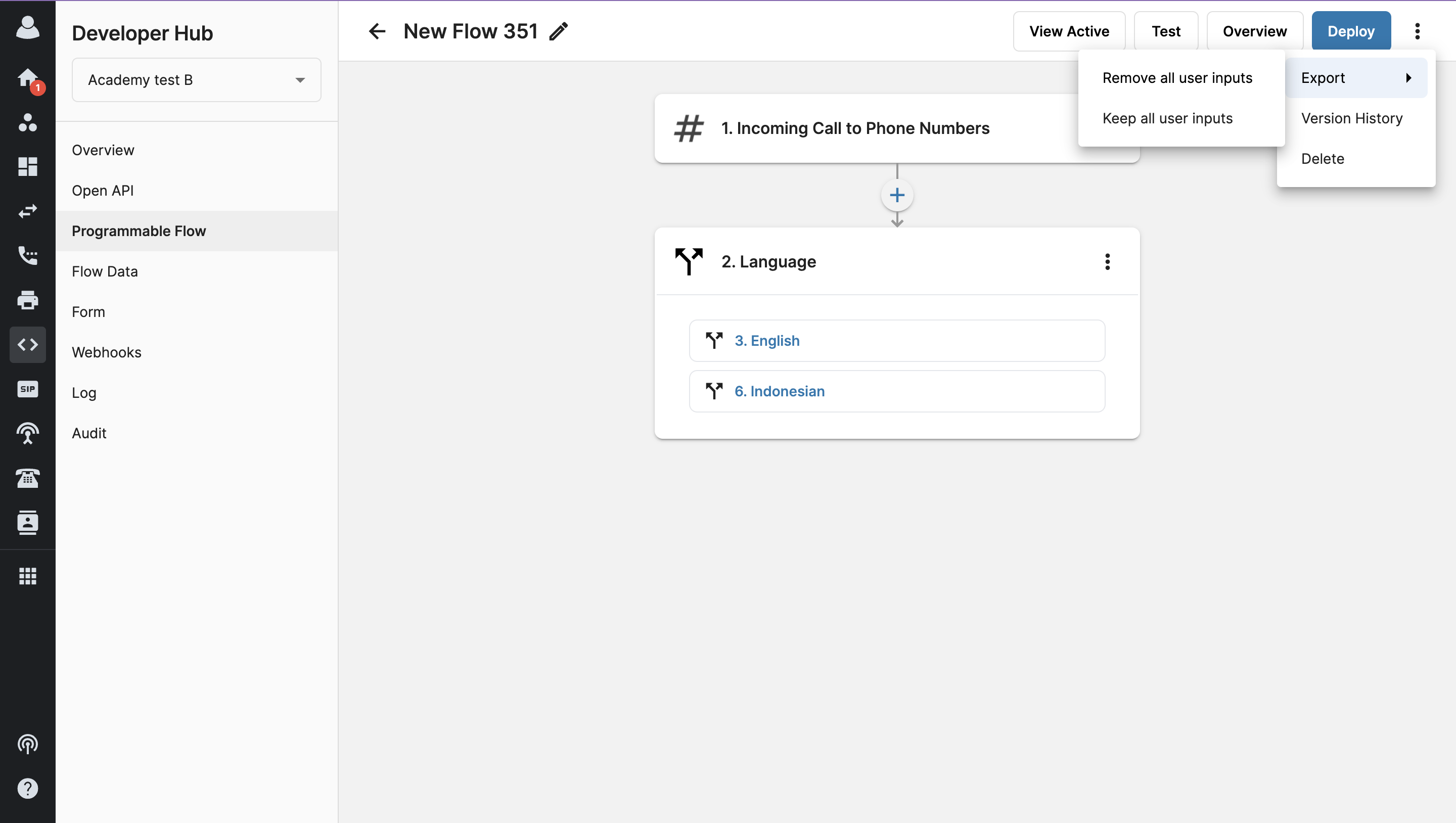Open the contacts book icon in sidebar
Screen dimensions: 1456x823
pyautogui.click(x=27, y=522)
